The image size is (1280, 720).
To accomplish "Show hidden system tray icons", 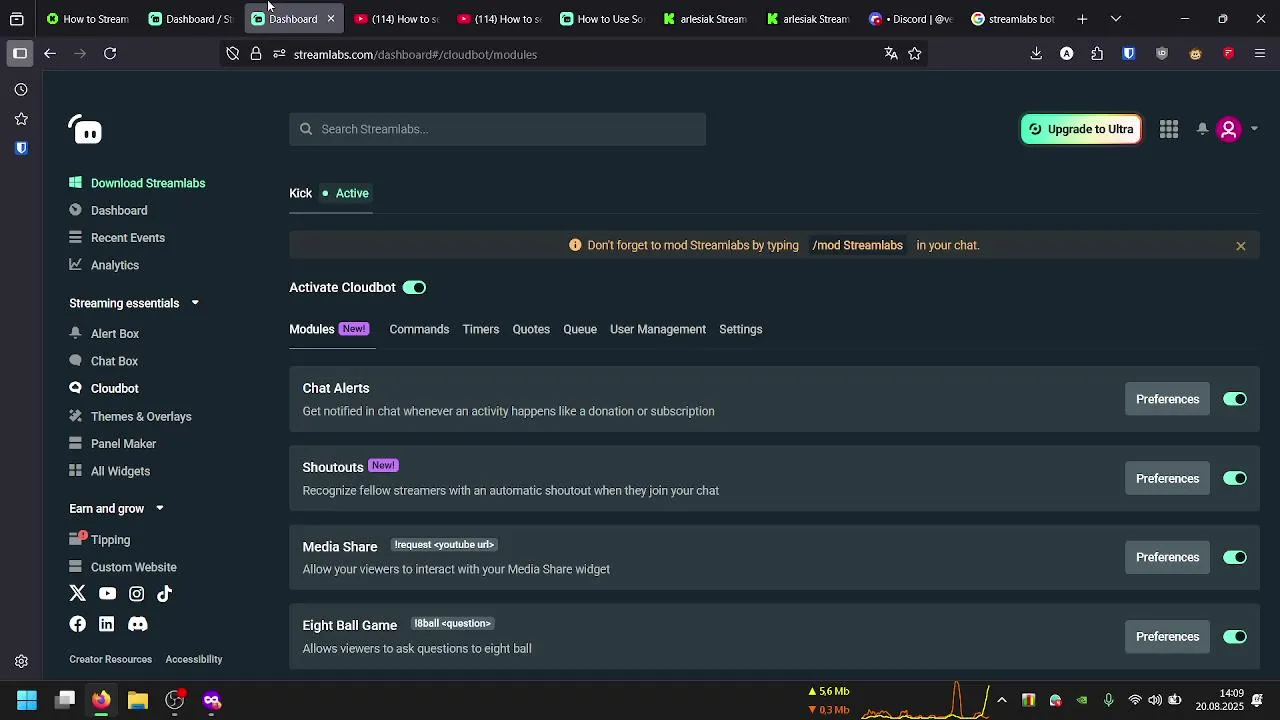I will tap(1002, 700).
